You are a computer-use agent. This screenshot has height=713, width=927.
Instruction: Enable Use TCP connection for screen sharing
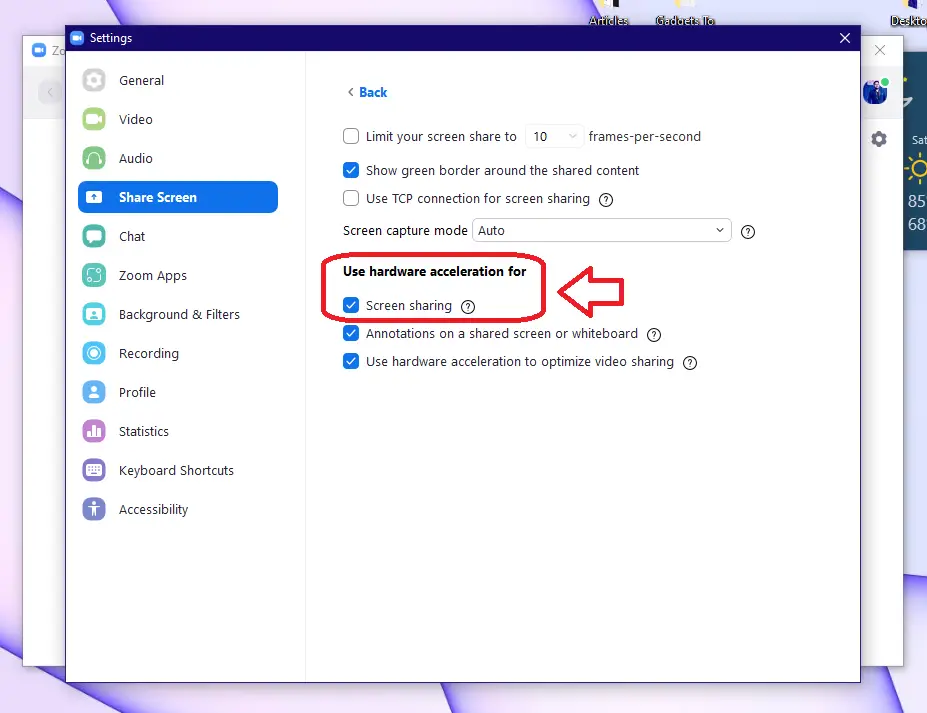pyautogui.click(x=351, y=198)
